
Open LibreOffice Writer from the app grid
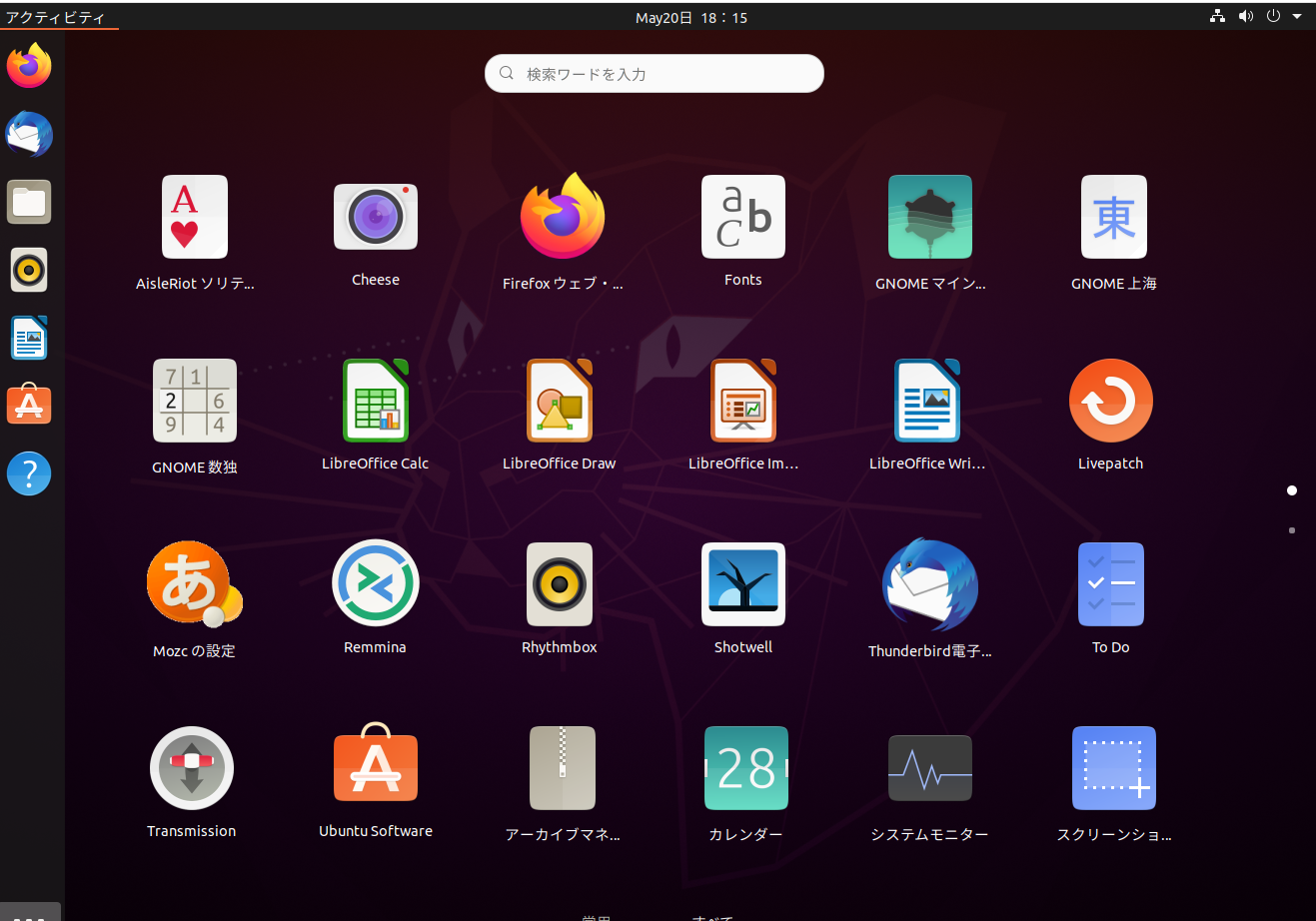point(927,401)
